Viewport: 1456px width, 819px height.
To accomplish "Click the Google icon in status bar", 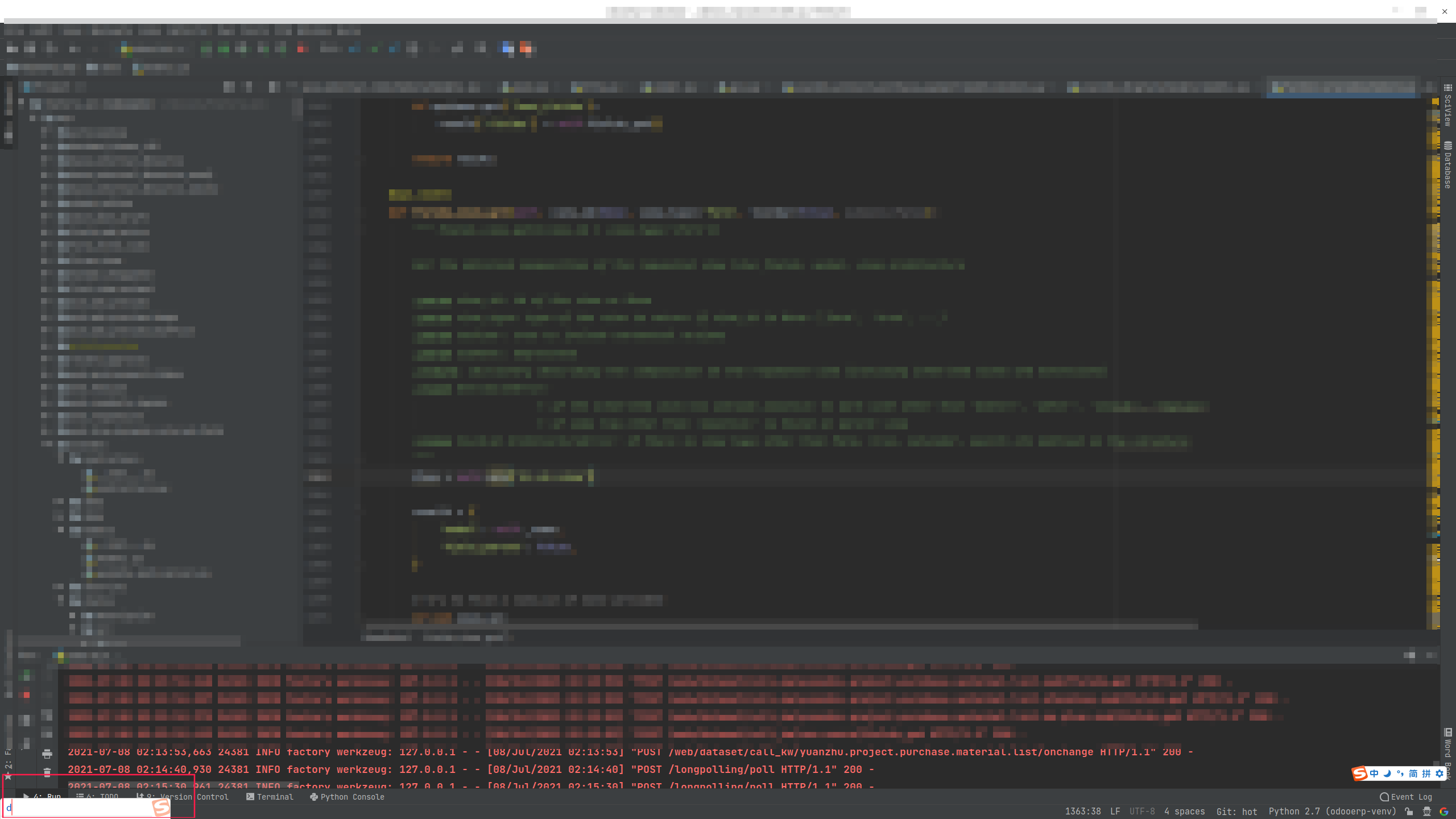I will (x=1443, y=812).
